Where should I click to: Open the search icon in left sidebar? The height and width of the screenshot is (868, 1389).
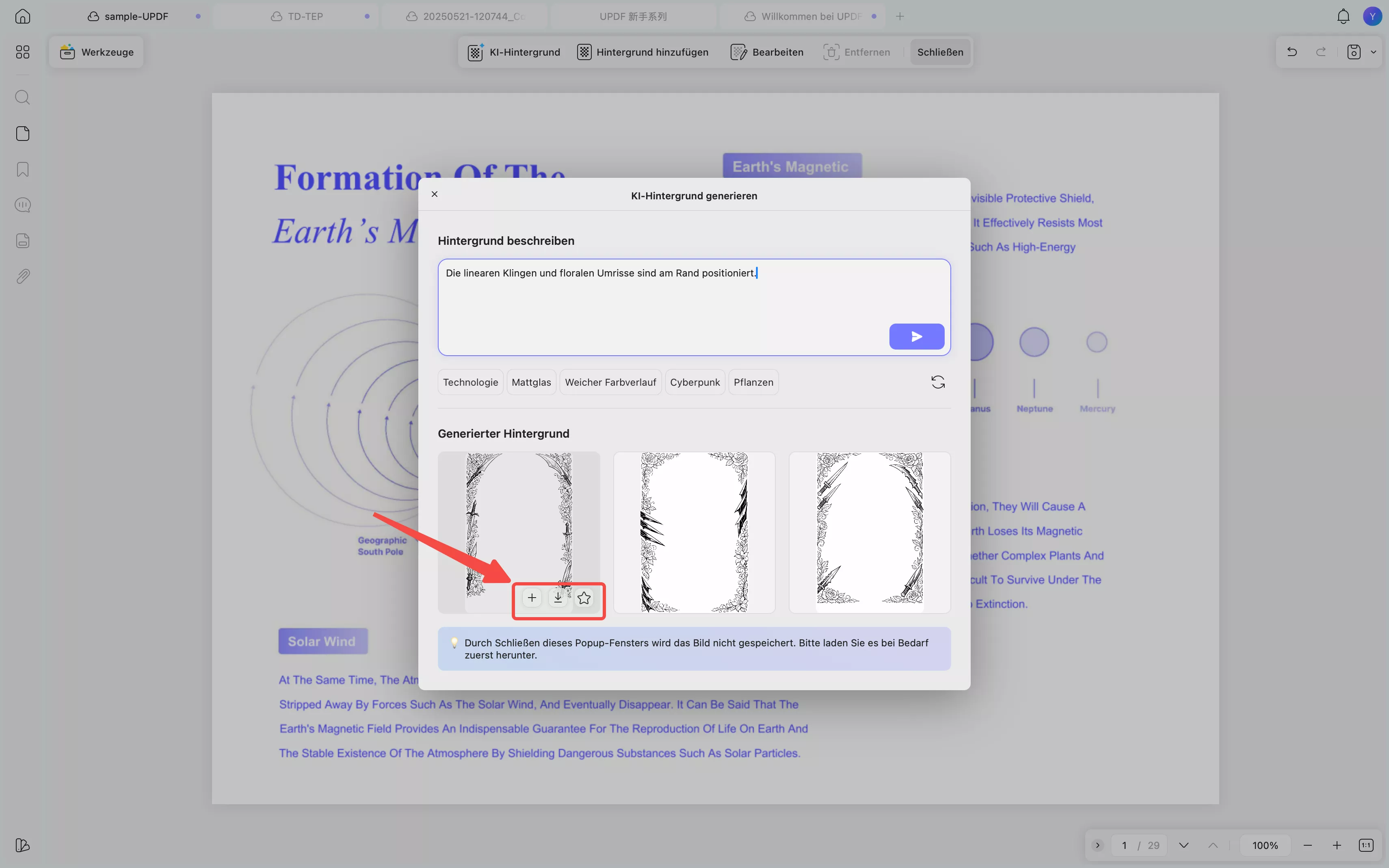point(22,97)
